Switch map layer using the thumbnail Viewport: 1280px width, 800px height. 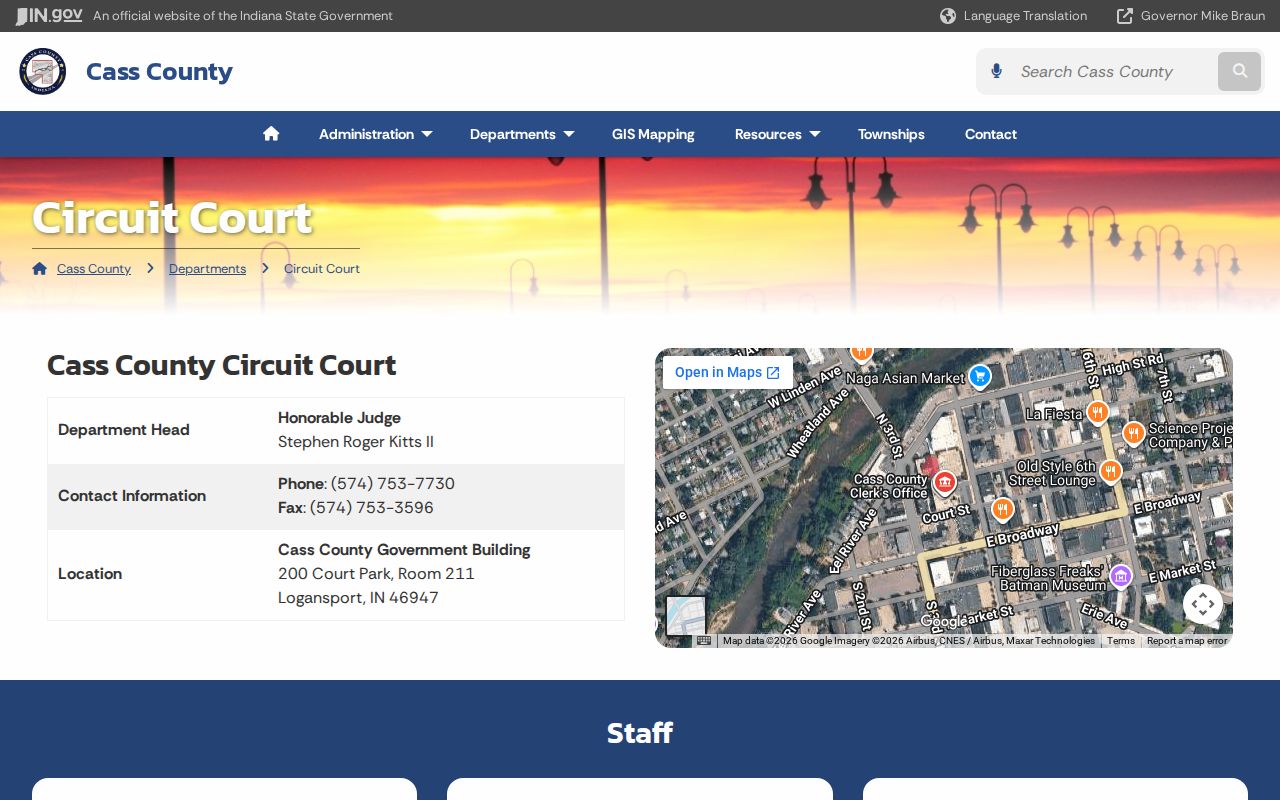click(686, 616)
